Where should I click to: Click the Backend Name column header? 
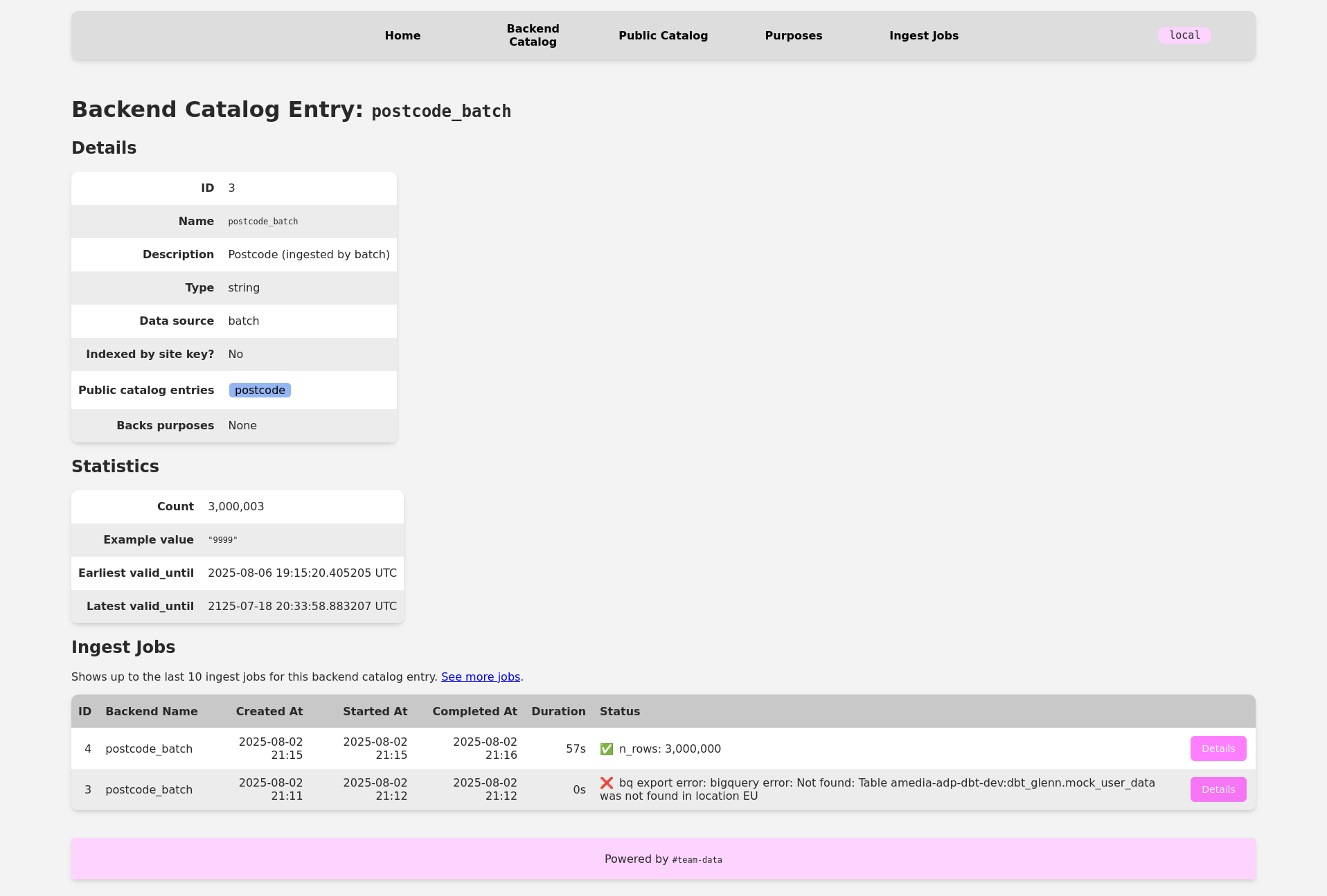pos(151,712)
